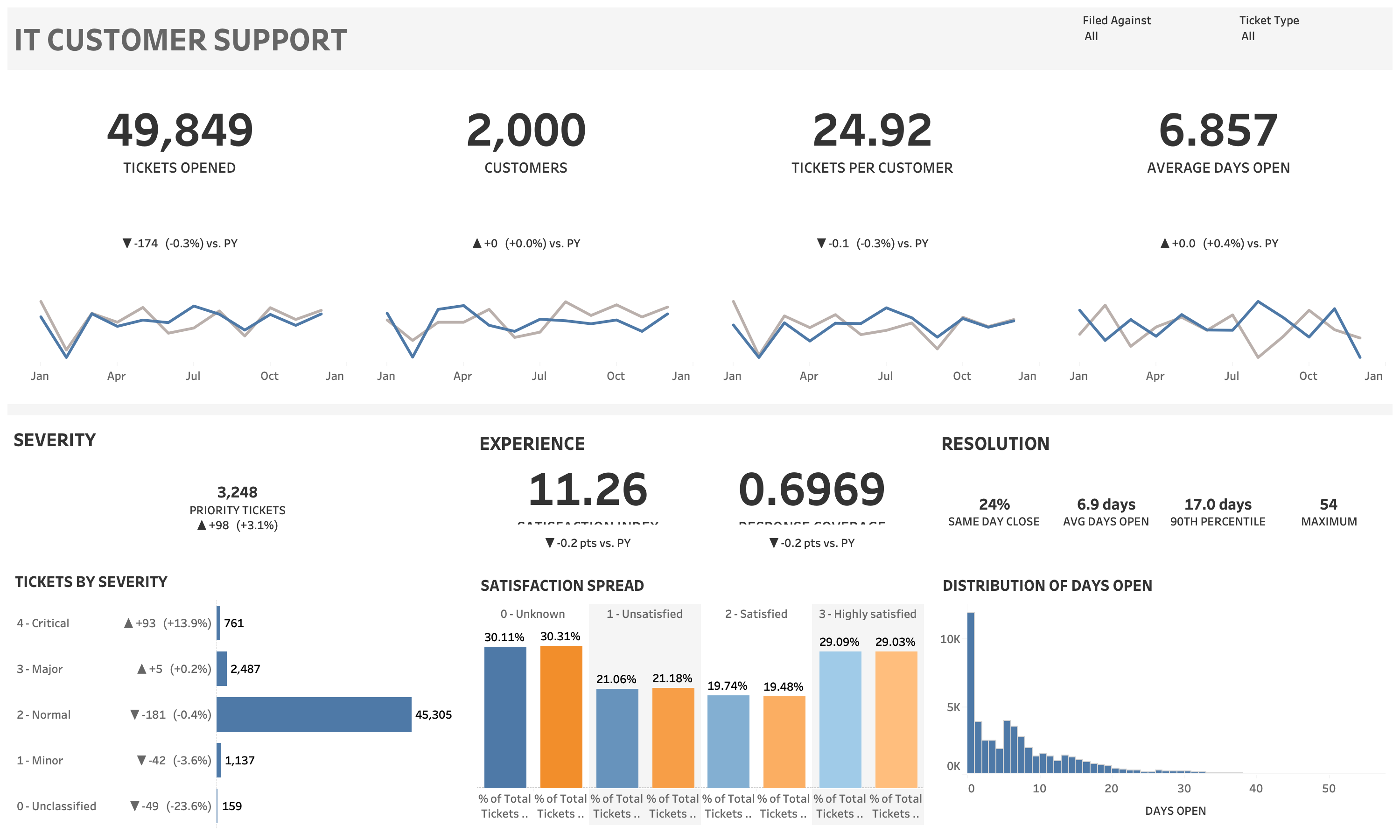Select the +98 (+3.1%) priority change text
1400x840 pixels.
(x=237, y=525)
